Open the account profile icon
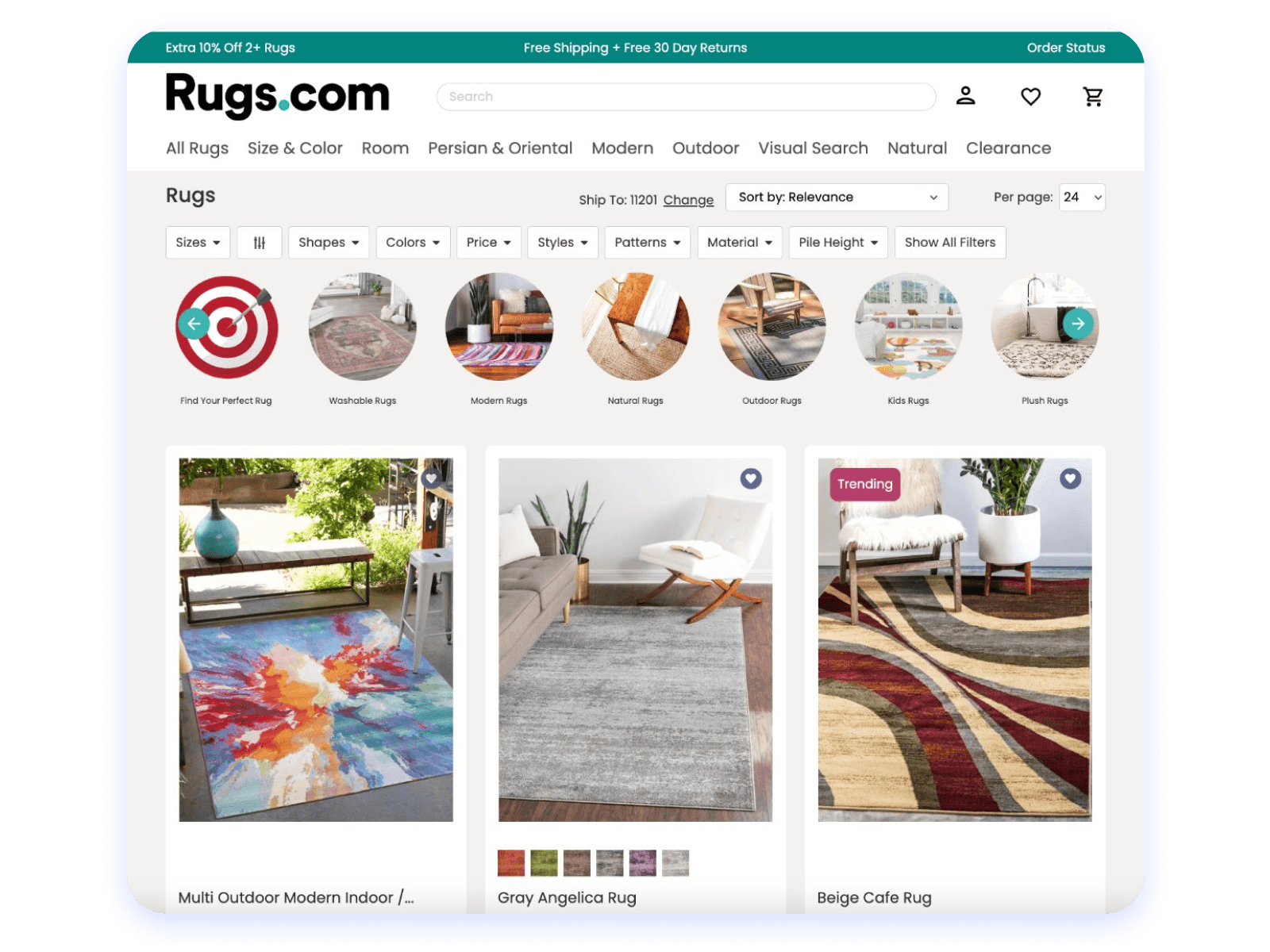Screen dimensions: 1270x952 tap(966, 96)
